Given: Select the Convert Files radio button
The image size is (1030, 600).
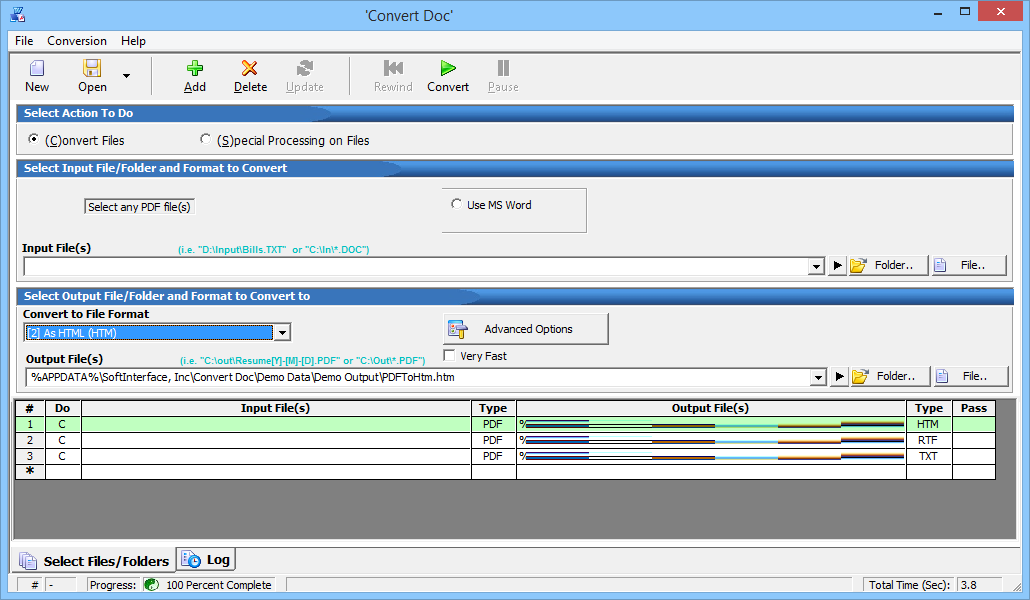Looking at the screenshot, I should coord(35,140).
